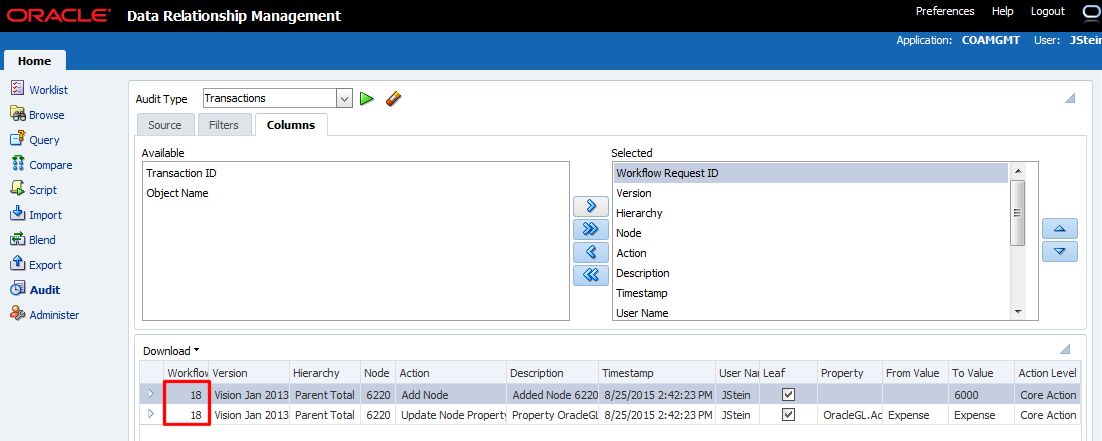The height and width of the screenshot is (441, 1102).
Task: Sort by the Timestamp column header
Action: coord(656,373)
